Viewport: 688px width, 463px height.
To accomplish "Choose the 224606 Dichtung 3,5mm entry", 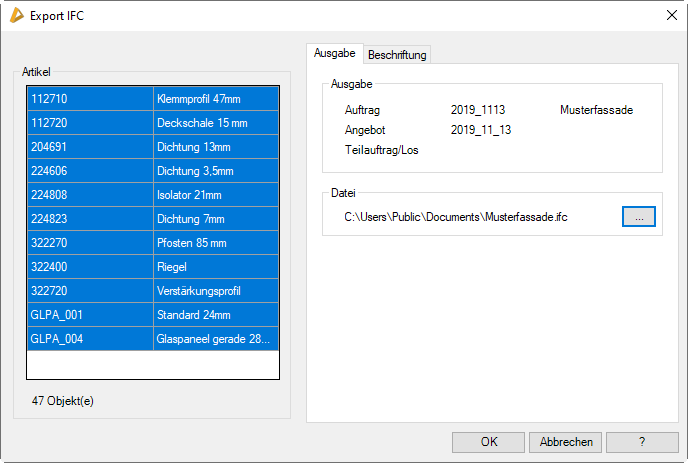I will [152, 171].
